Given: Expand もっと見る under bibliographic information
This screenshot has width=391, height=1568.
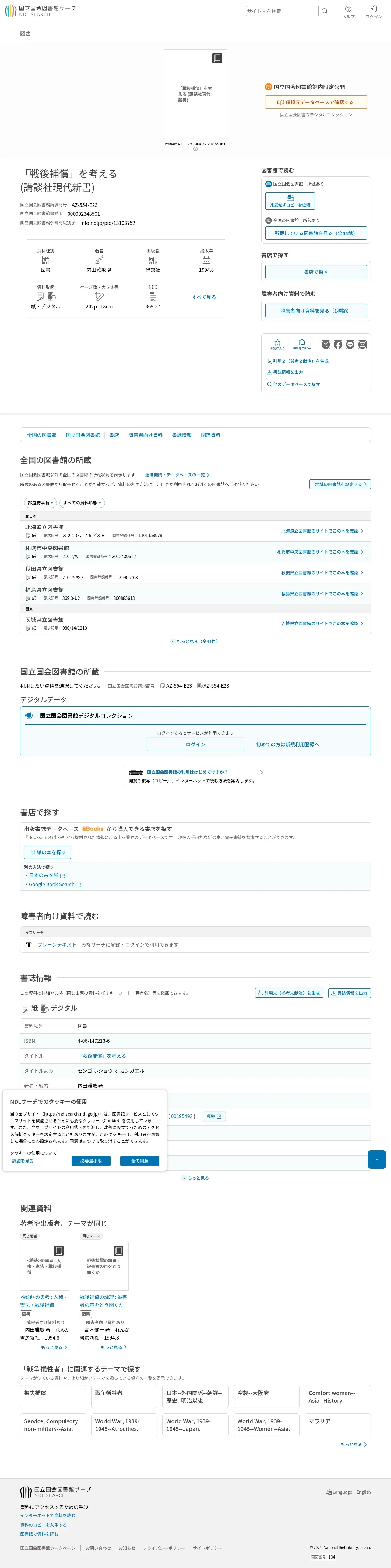Looking at the screenshot, I should point(195,1178).
